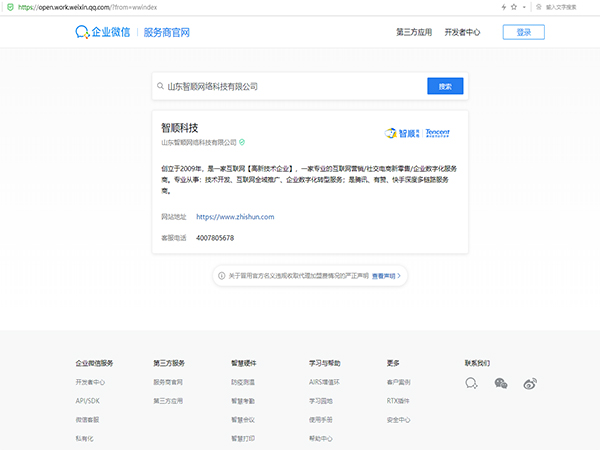Click the company name search input field
The width and height of the screenshot is (600, 450).
click(290, 86)
